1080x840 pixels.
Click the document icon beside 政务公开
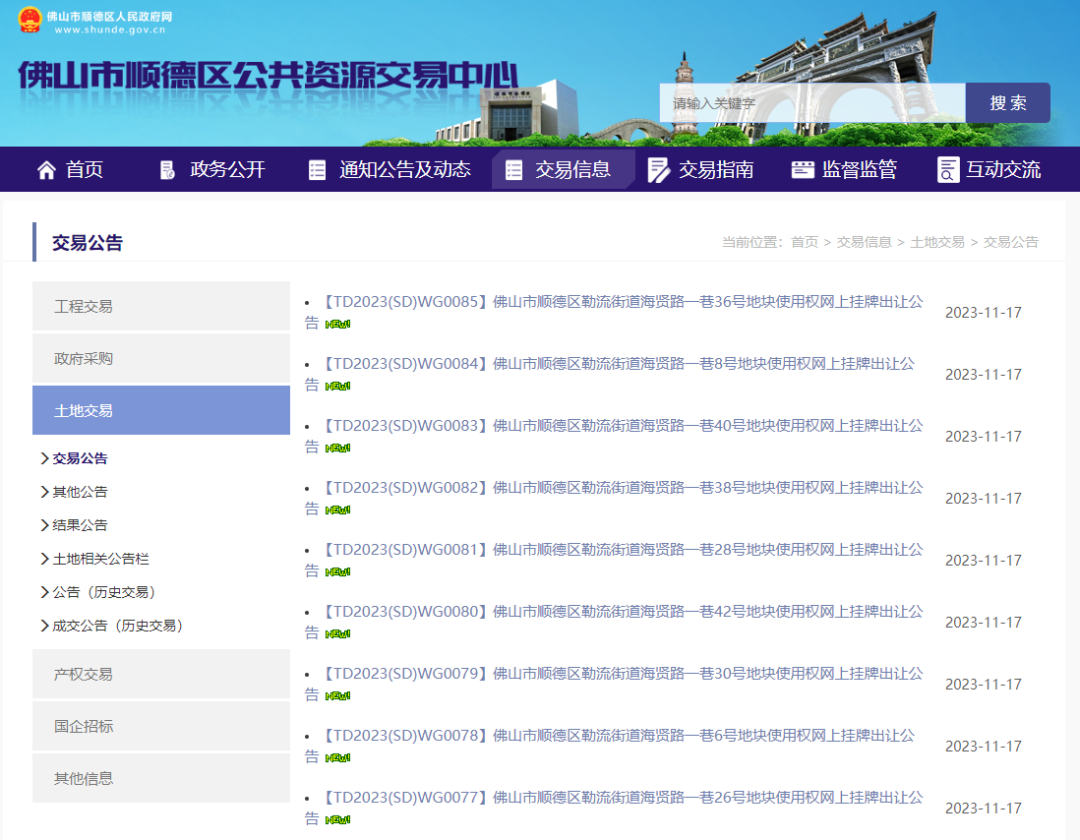tap(167, 170)
